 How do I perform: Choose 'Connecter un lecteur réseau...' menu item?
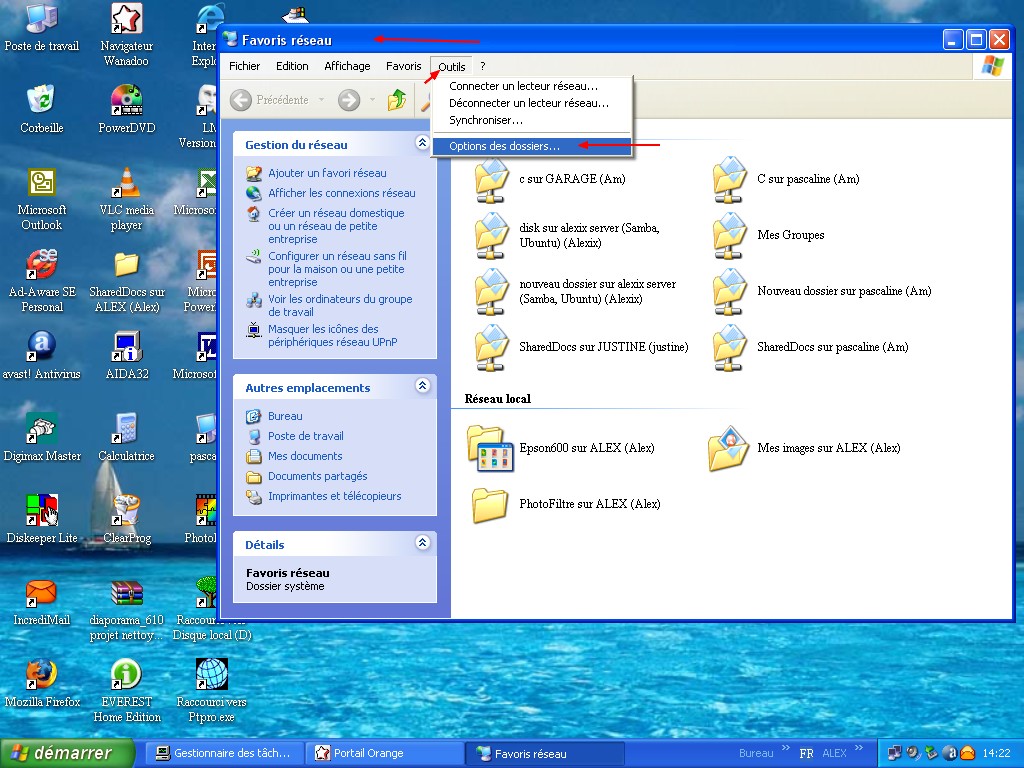pyautogui.click(x=523, y=86)
